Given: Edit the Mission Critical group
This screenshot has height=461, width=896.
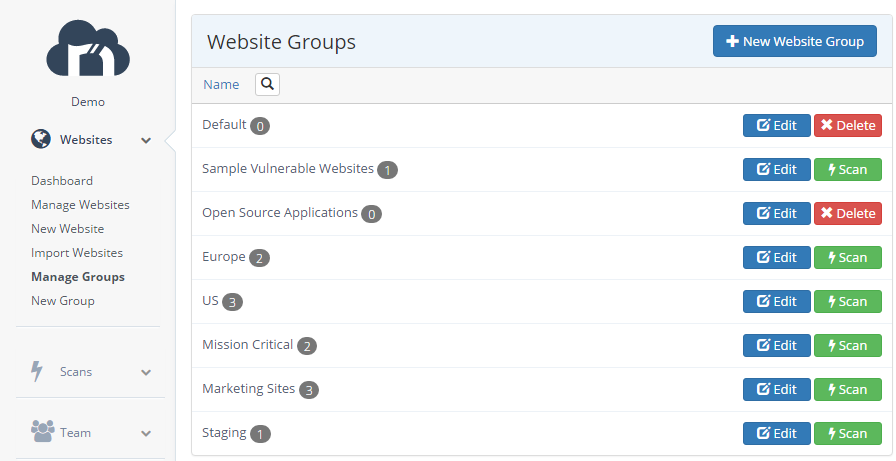Looking at the screenshot, I should [777, 345].
